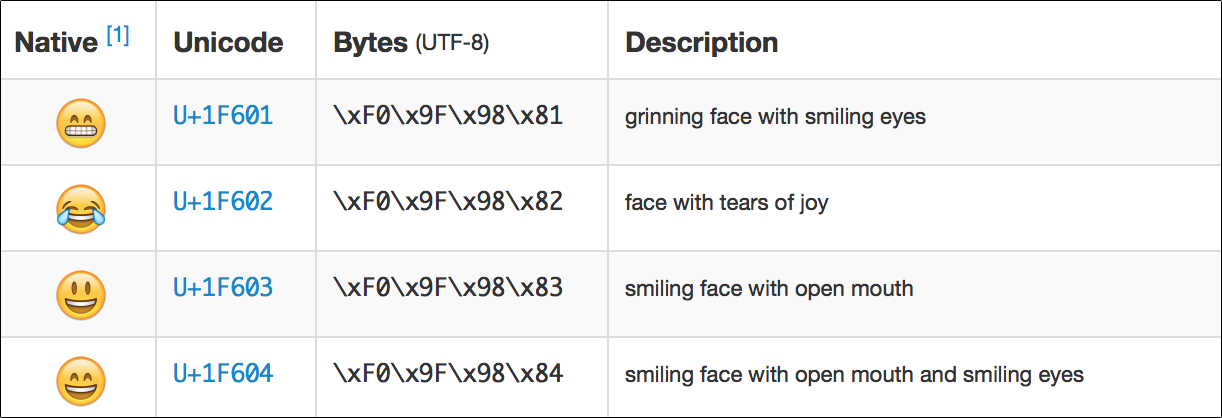Screen dimensions: 1222x418
Task: Click the Description column header
Action: [x=701, y=43]
